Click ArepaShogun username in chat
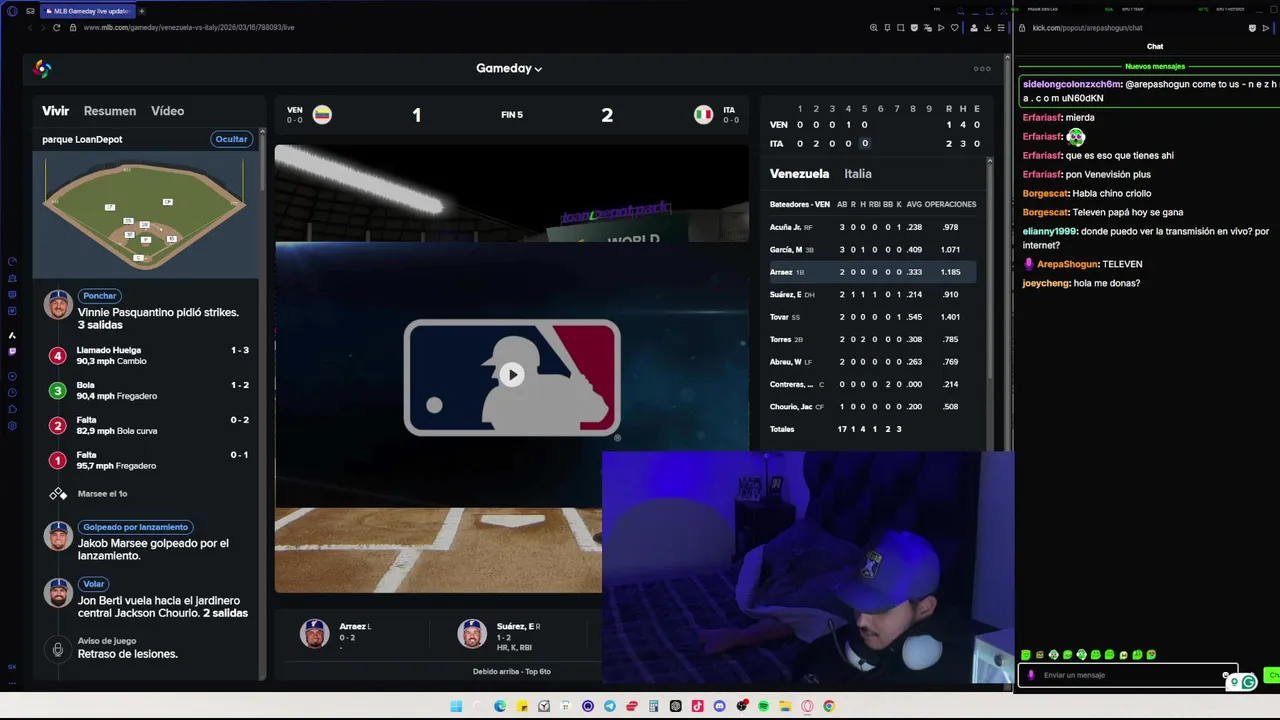The image size is (1280, 720). 1067,264
